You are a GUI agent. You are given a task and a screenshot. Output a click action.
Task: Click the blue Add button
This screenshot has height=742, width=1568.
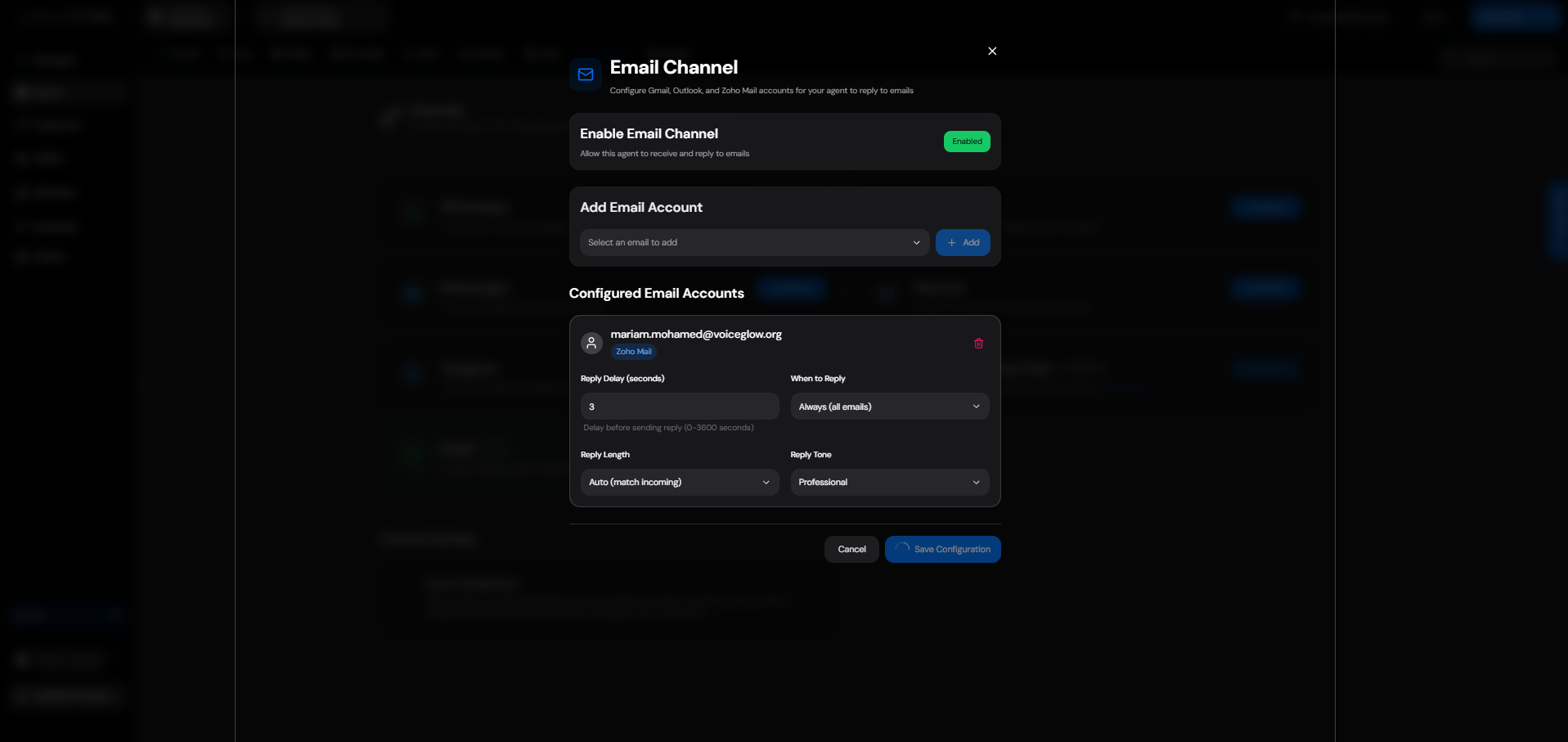[x=963, y=243]
